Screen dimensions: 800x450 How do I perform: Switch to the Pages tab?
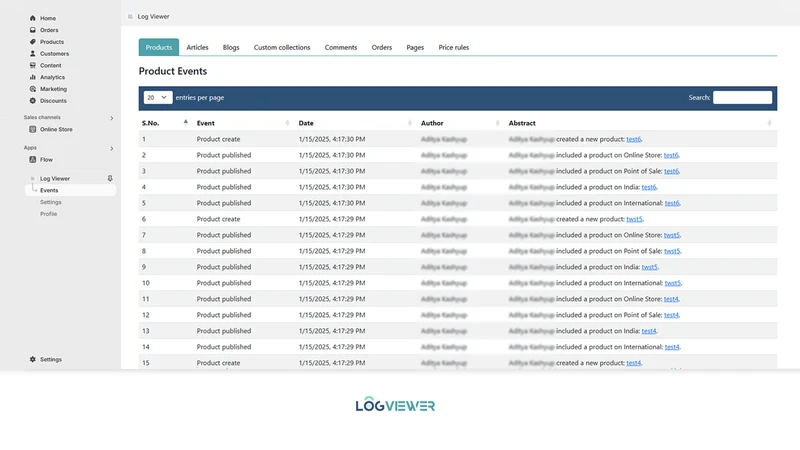(x=415, y=47)
